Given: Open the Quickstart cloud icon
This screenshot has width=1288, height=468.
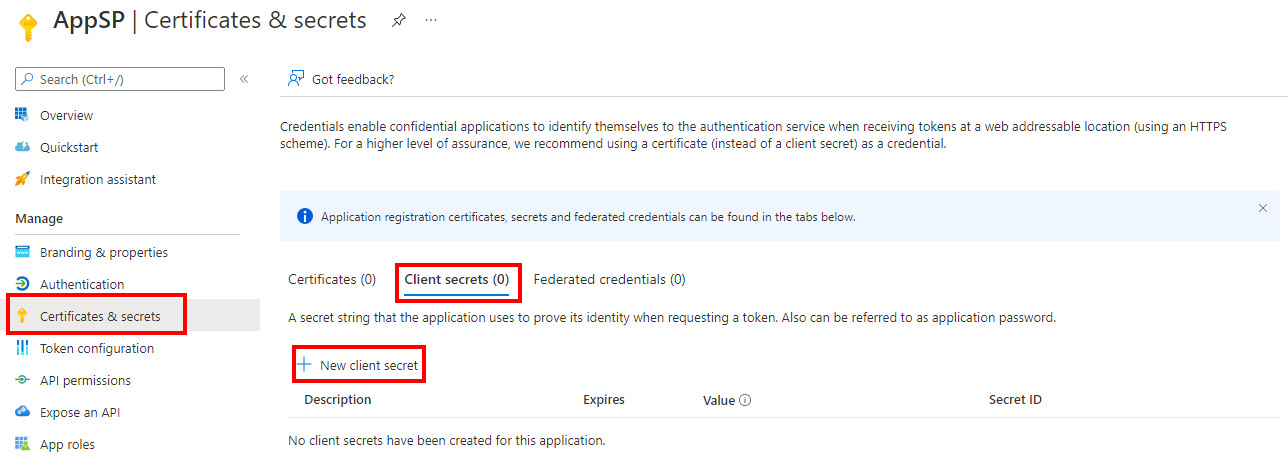Looking at the screenshot, I should tap(22, 147).
